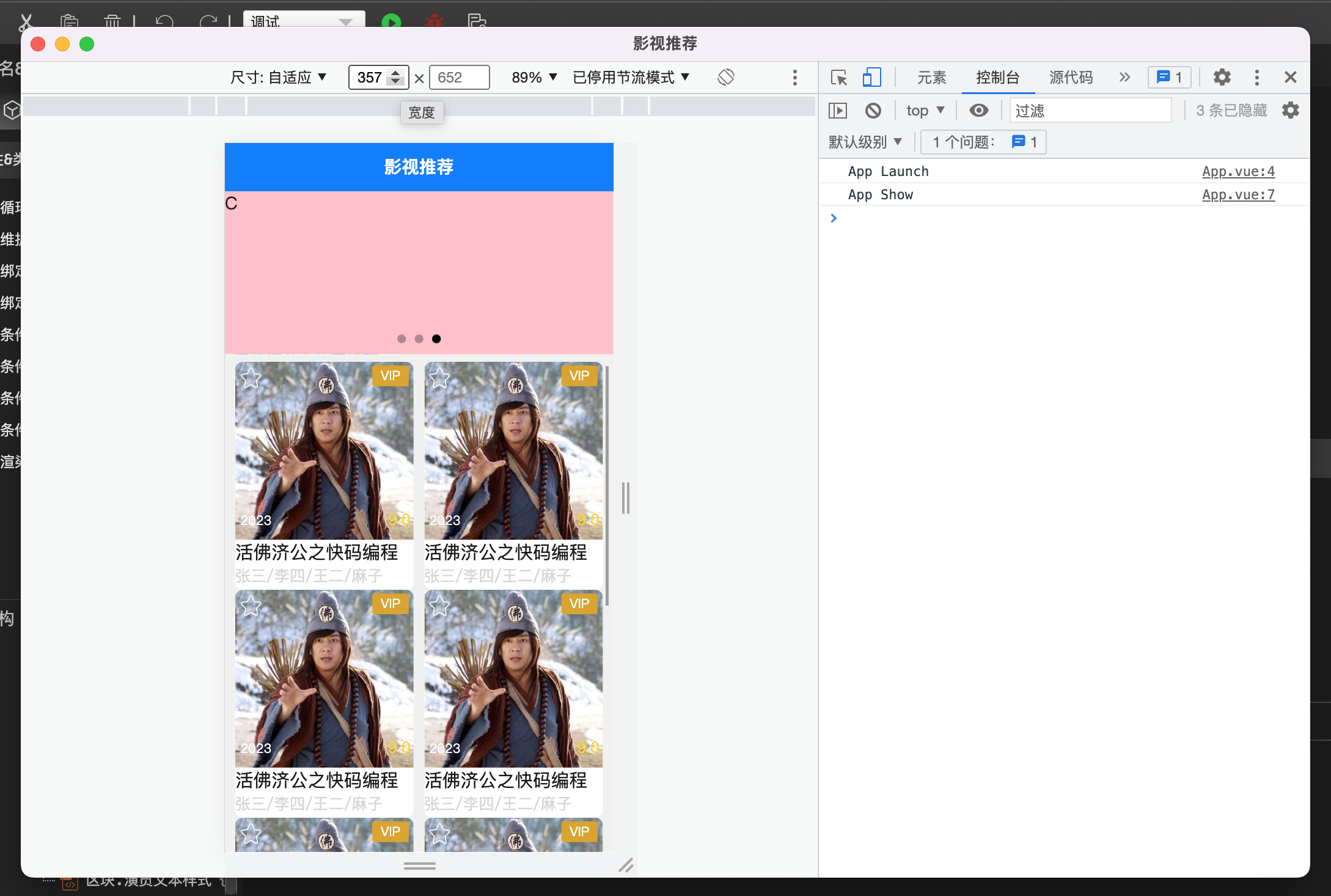This screenshot has height=896, width=1331.
Task: Toggle the device toolbar icon
Action: [871, 78]
